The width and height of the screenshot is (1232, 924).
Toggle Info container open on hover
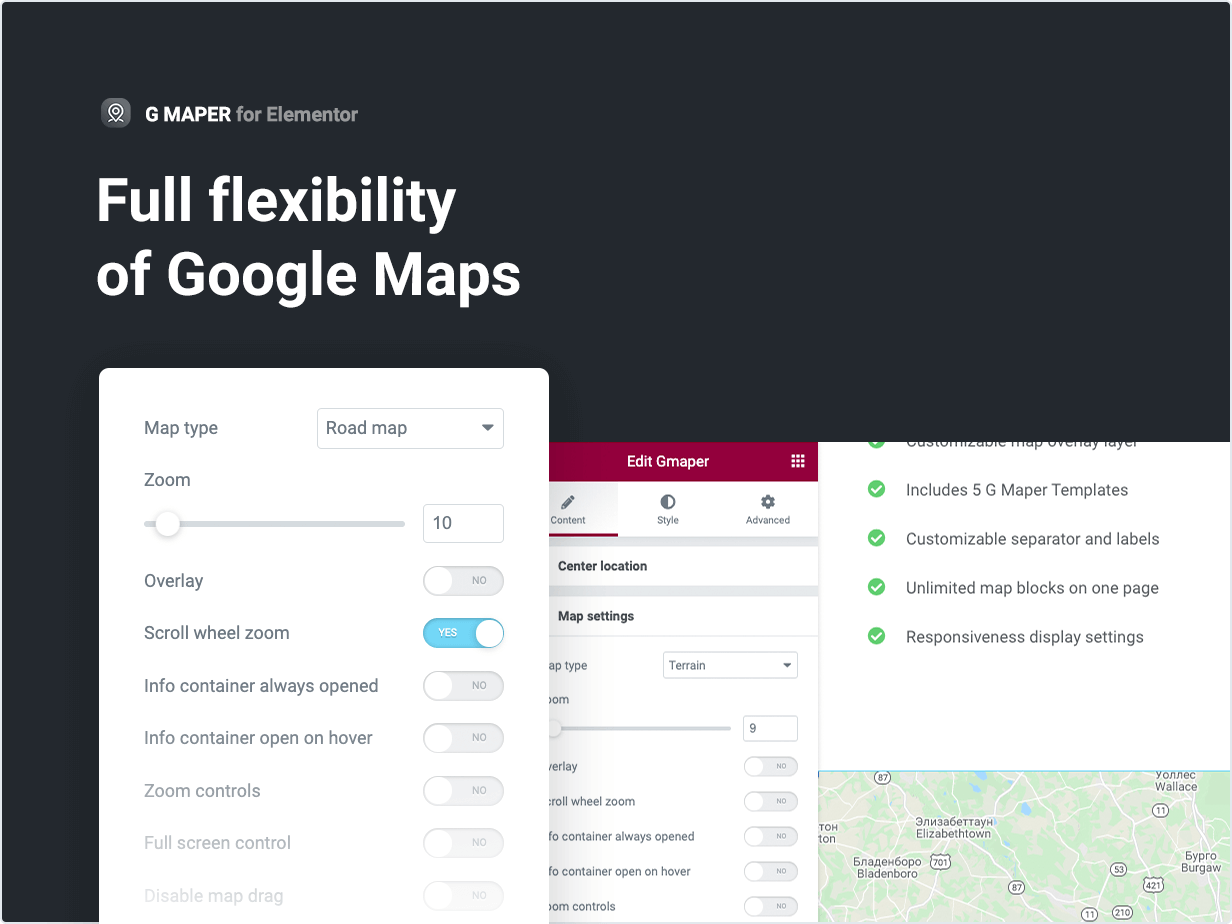click(463, 738)
